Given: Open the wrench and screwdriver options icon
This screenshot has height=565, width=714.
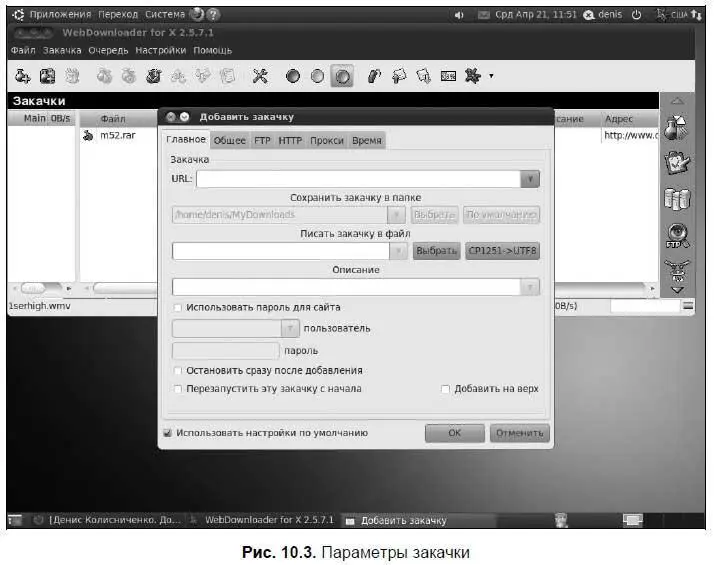Looking at the screenshot, I should point(260,76).
